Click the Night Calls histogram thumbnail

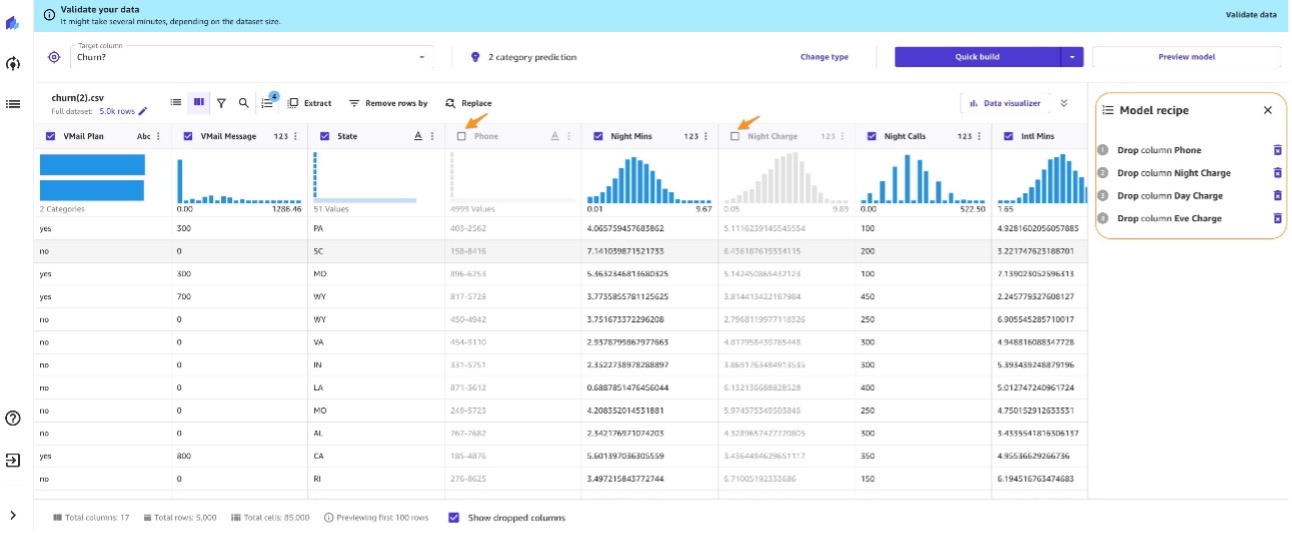pos(922,177)
